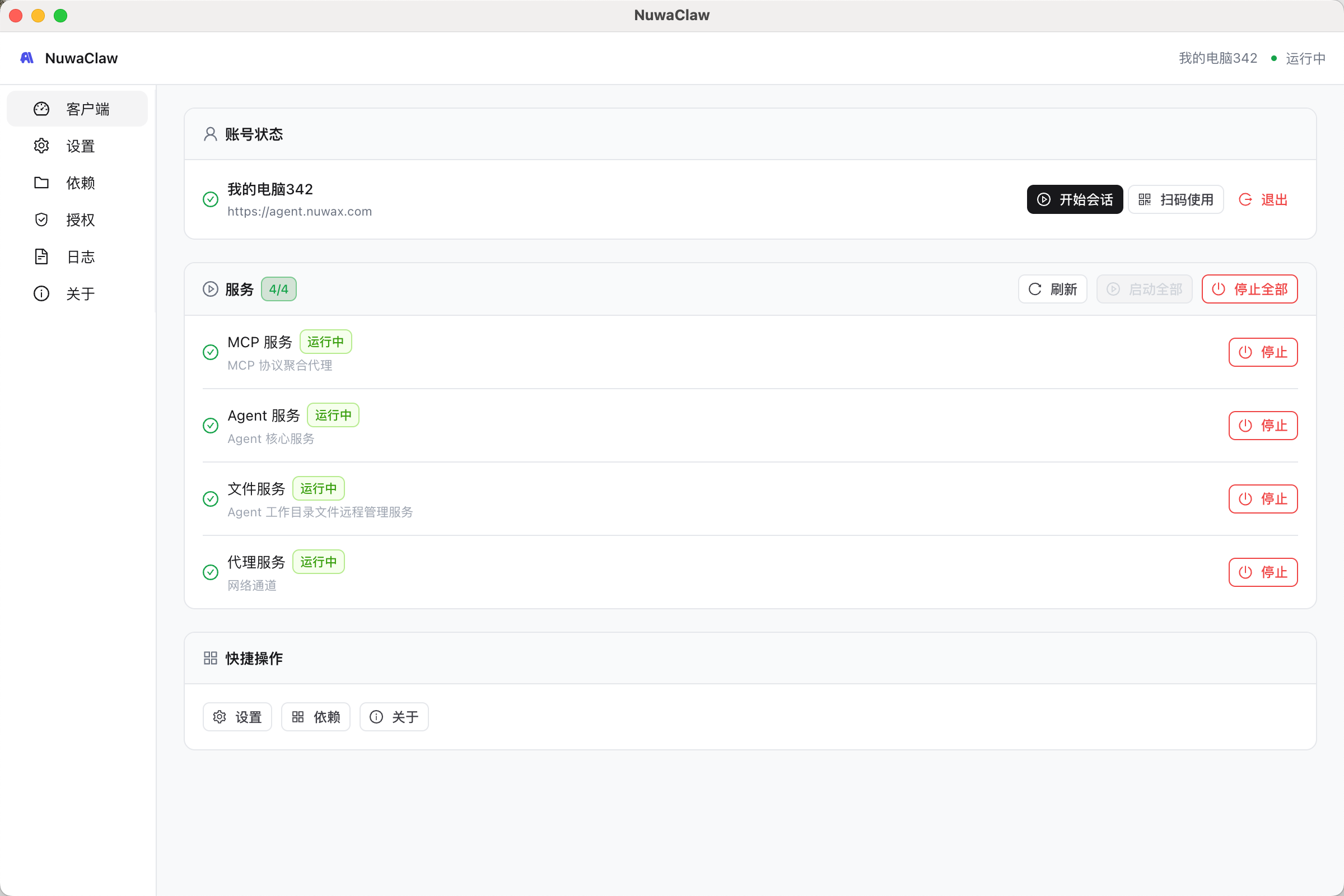
Task: Click the folder icon beside 依赖
Action: click(41, 183)
